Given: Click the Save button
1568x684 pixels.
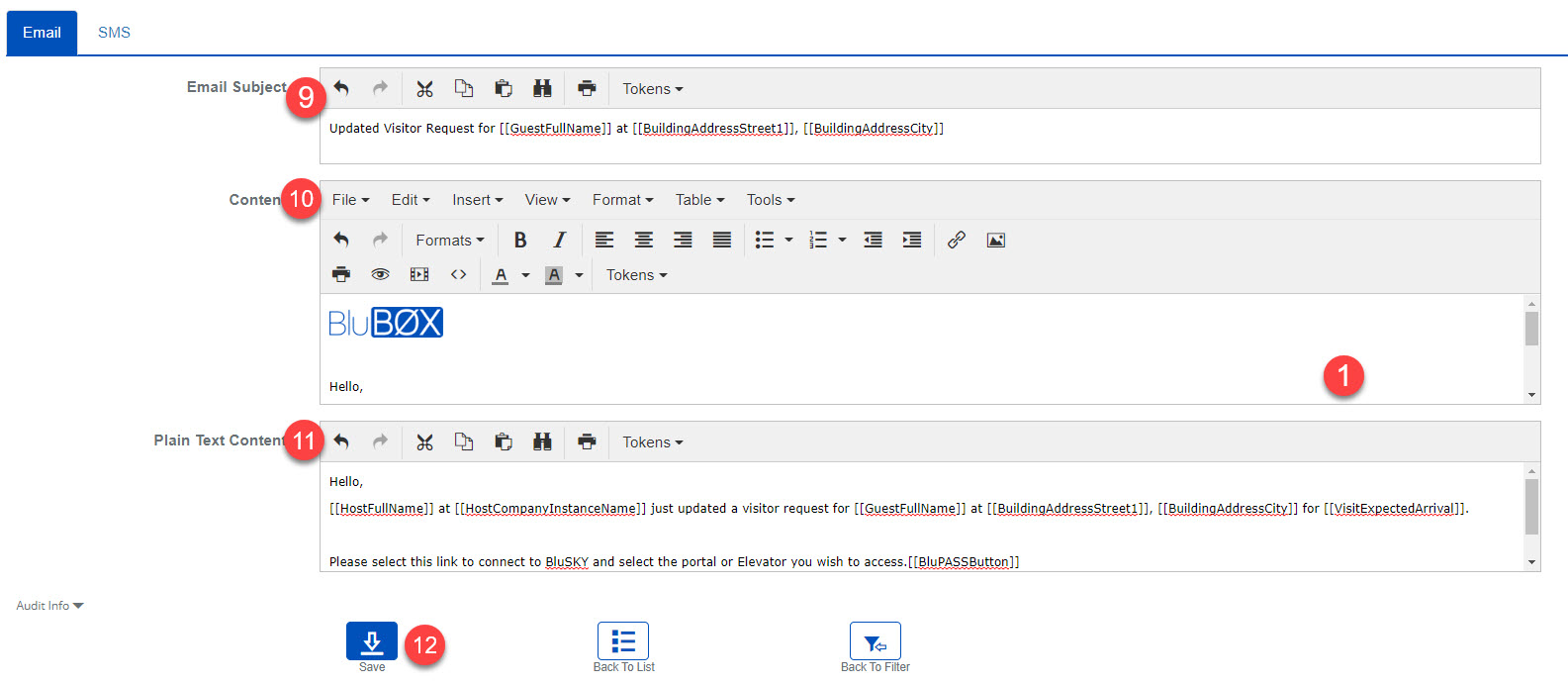Looking at the screenshot, I should (371, 641).
